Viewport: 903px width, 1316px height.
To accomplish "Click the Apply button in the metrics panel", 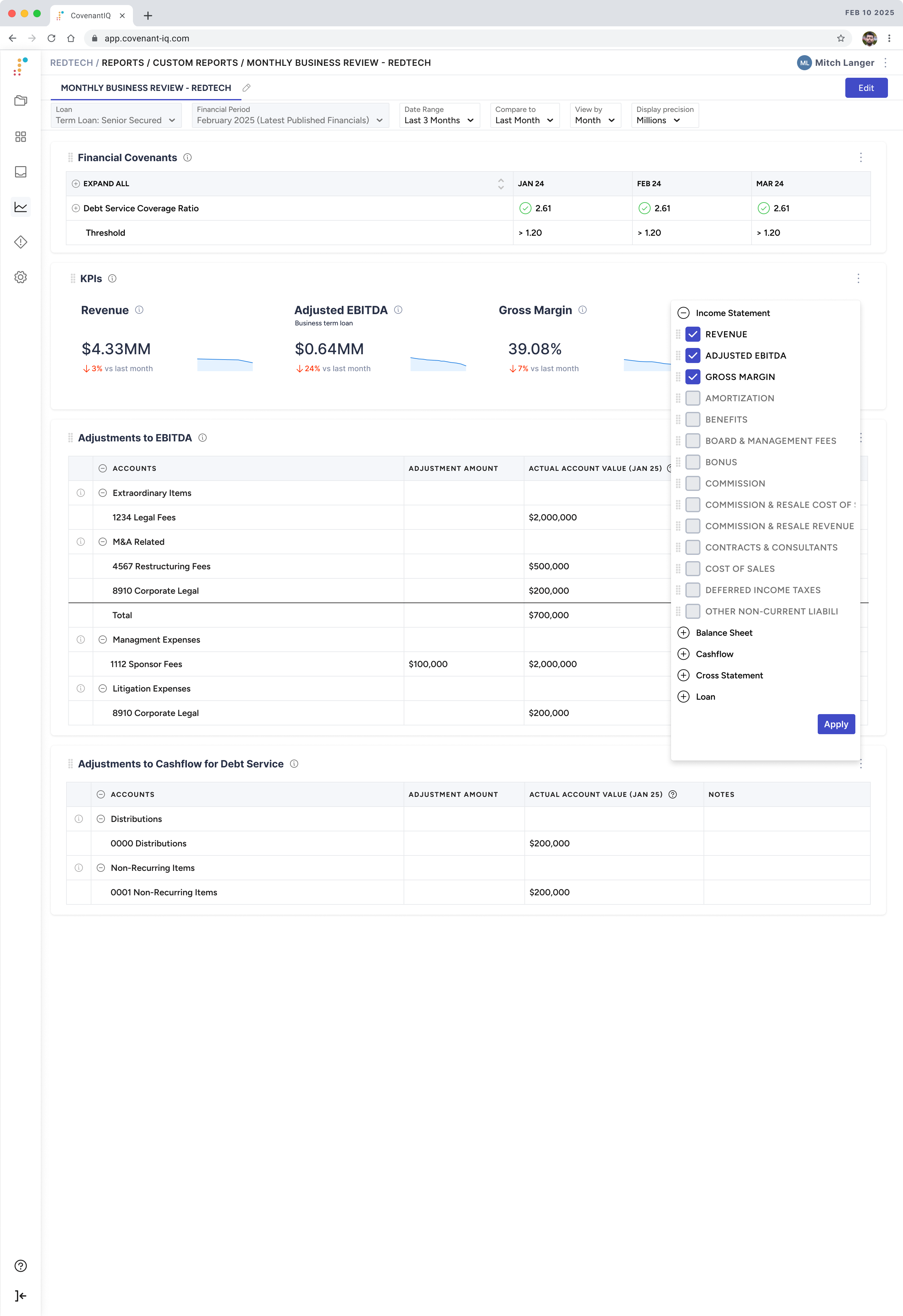I will [836, 724].
